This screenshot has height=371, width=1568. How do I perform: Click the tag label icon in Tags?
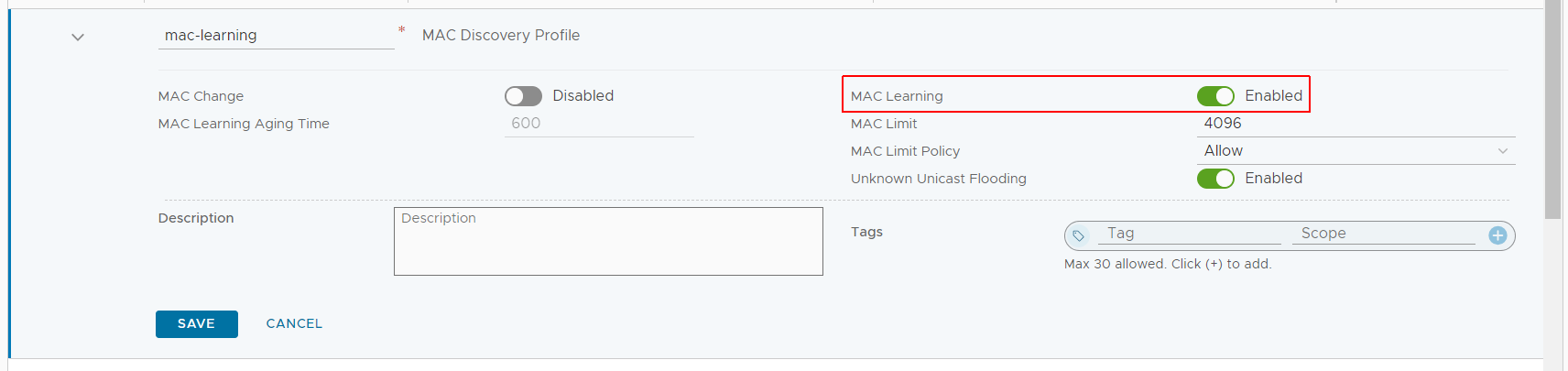coord(1079,235)
